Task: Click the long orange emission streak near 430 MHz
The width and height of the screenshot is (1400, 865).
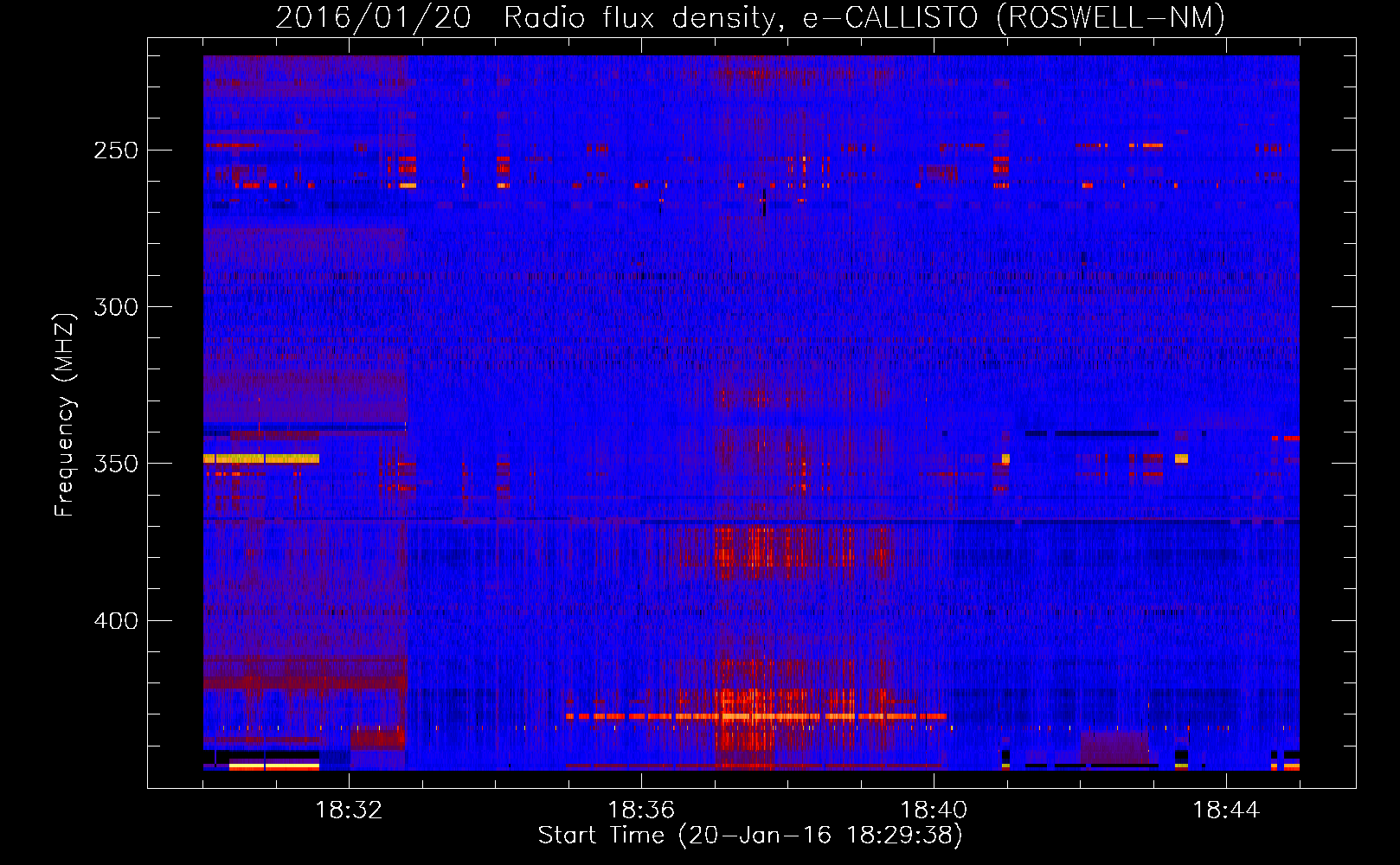Action: 755,716
